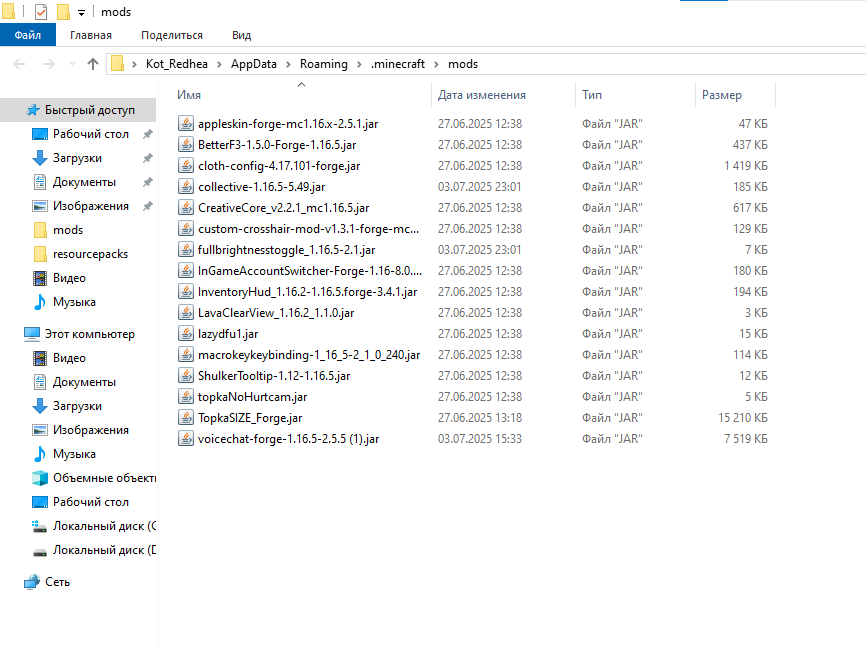The height and width of the screenshot is (647, 866).
Task: Select the BetterF3-1.5.0-Forge-1.16.5.jar file icon
Action: [186, 144]
